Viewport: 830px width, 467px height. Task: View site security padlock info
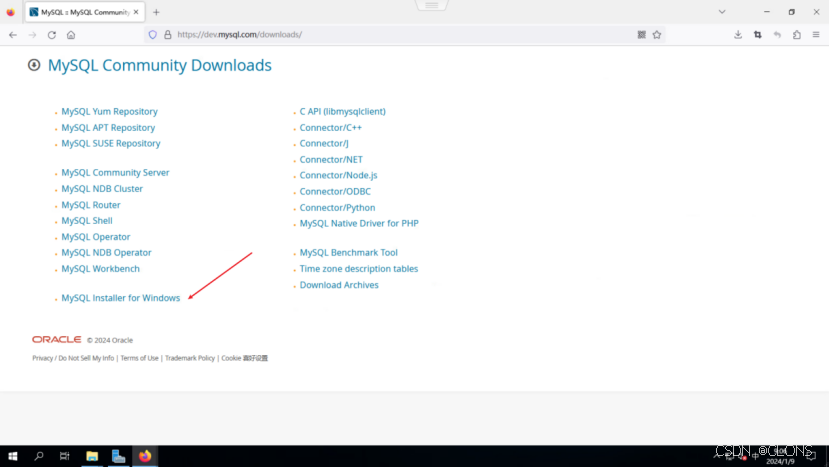point(168,35)
